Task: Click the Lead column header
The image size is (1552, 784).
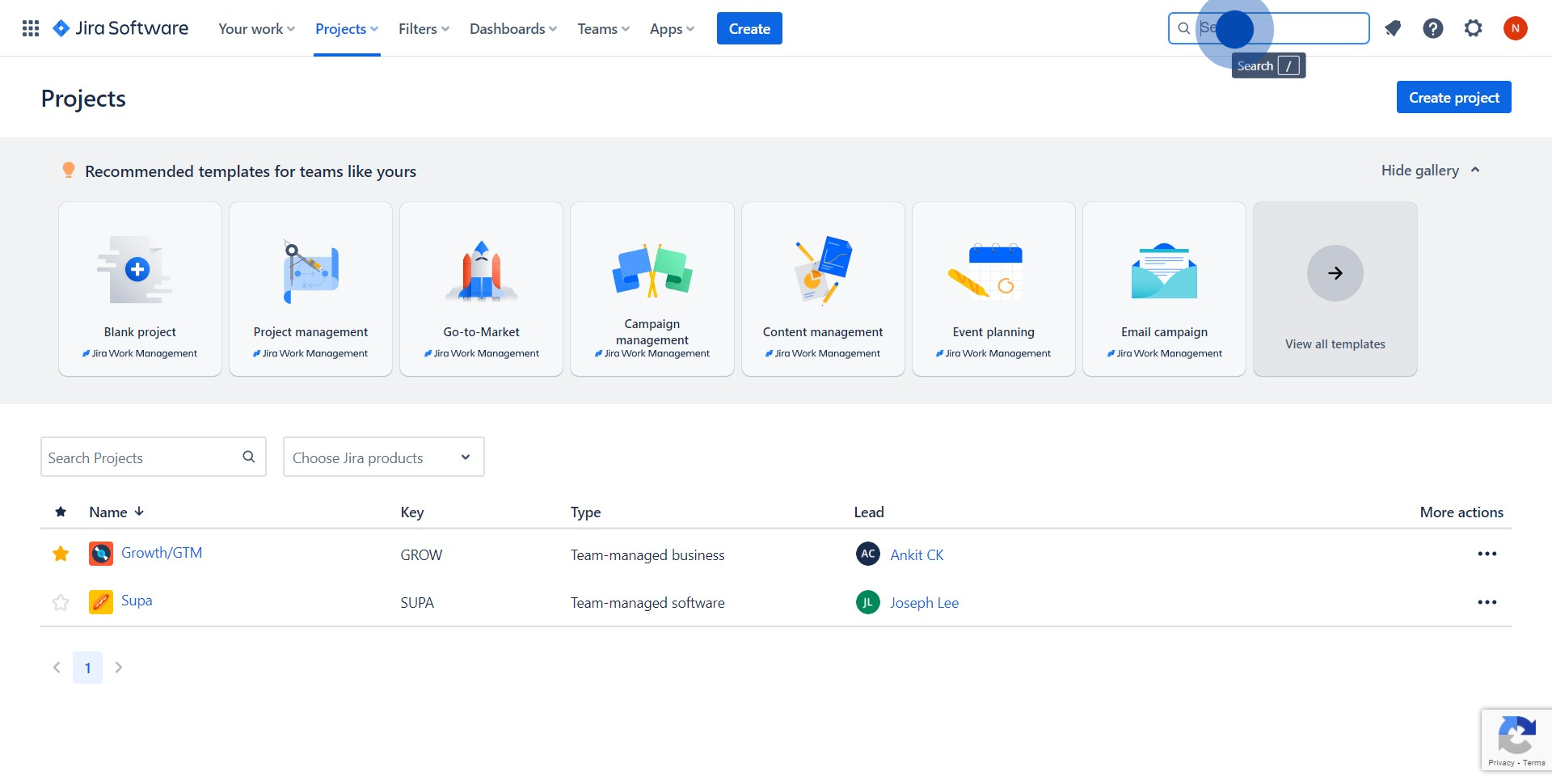Action: click(869, 512)
